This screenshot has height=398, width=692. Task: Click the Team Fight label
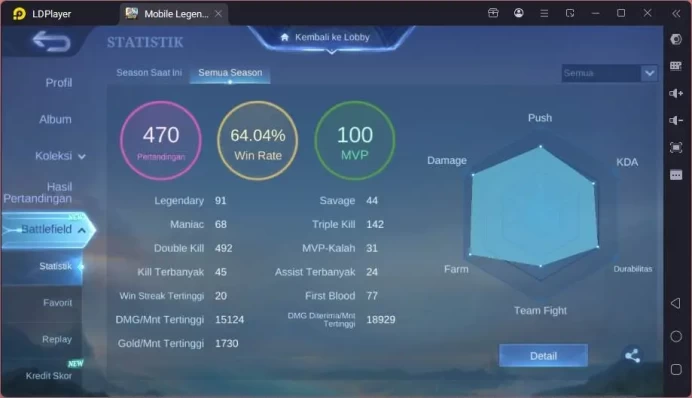pyautogui.click(x=540, y=311)
